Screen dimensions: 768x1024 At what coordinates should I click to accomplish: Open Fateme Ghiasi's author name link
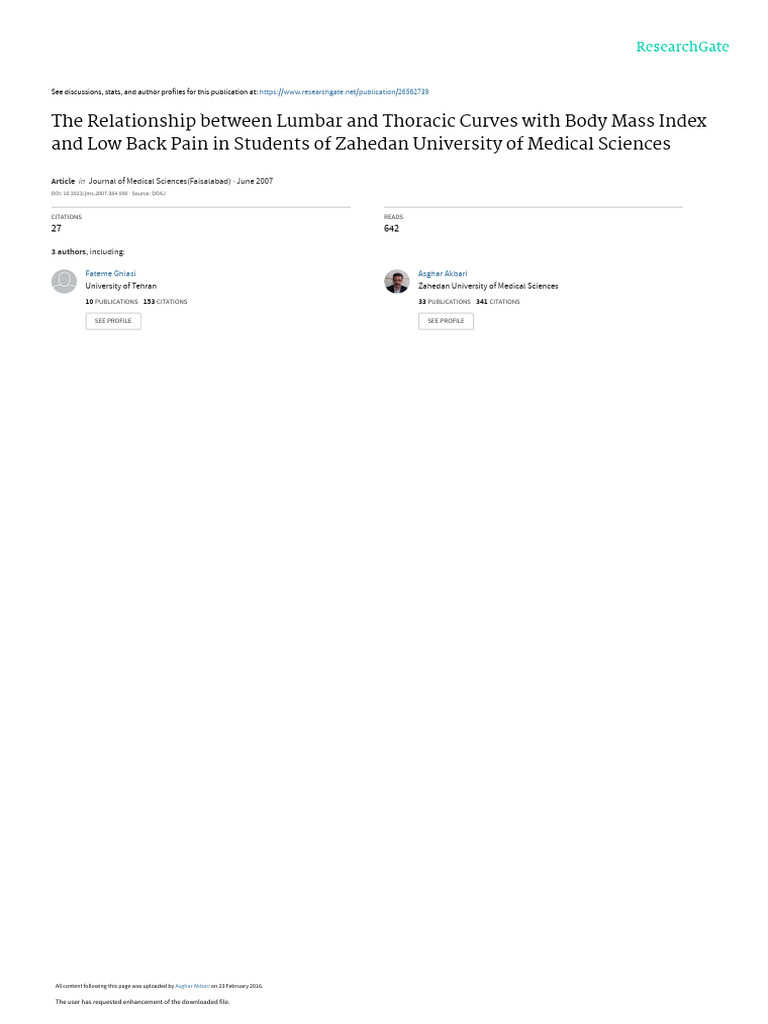[110, 274]
